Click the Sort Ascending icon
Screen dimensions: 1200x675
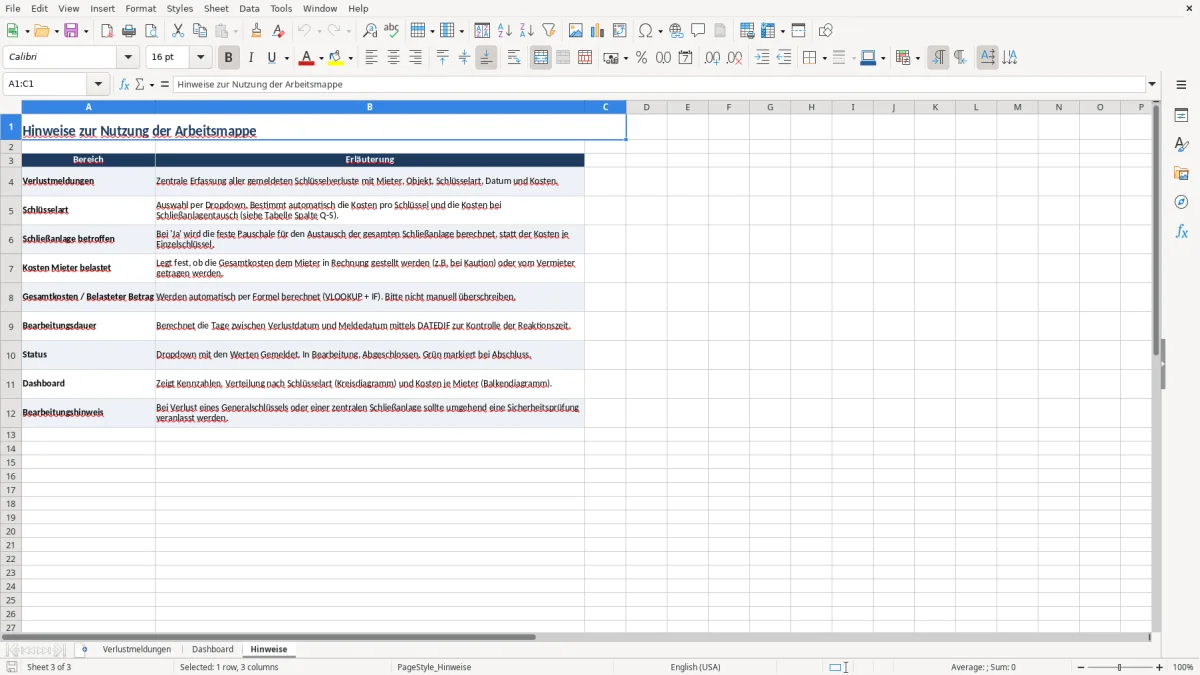click(x=505, y=31)
